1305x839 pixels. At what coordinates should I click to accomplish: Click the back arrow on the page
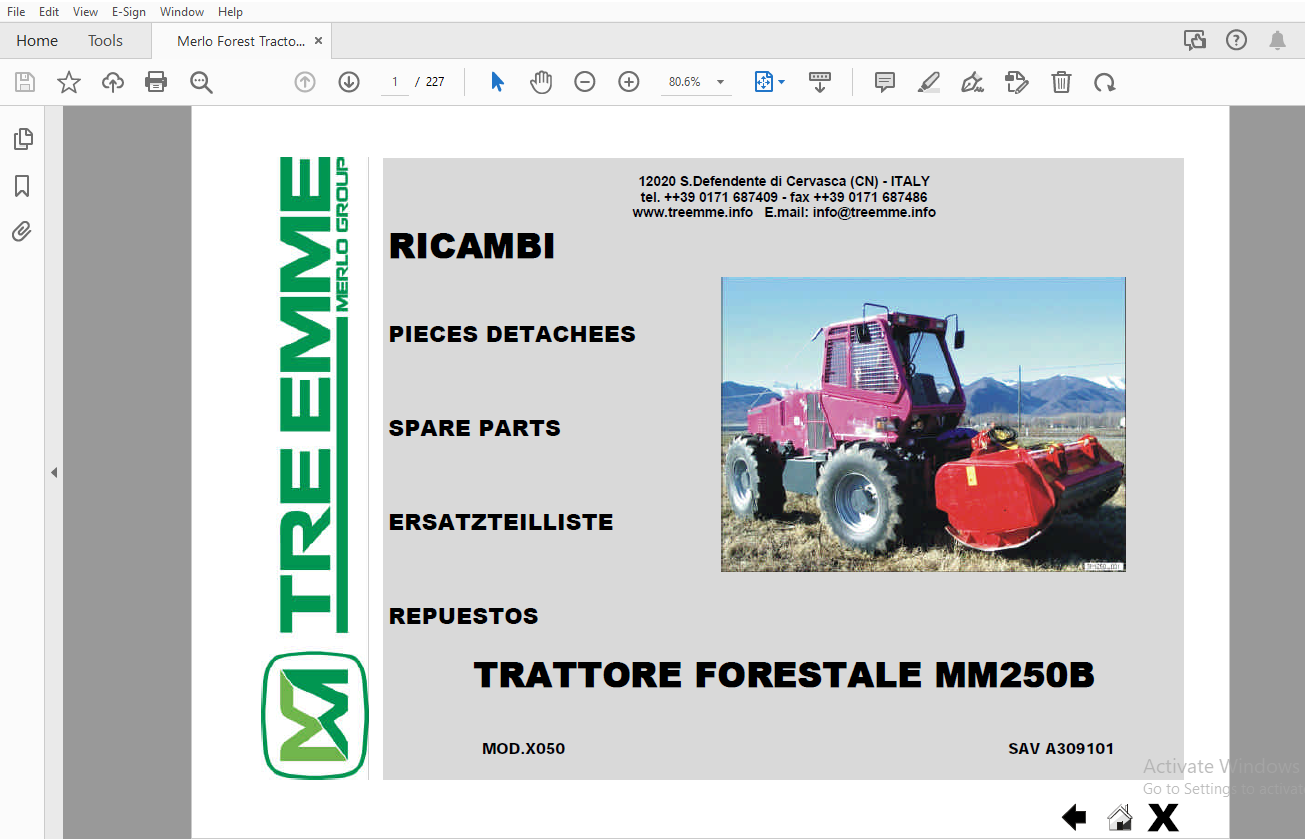(1074, 818)
